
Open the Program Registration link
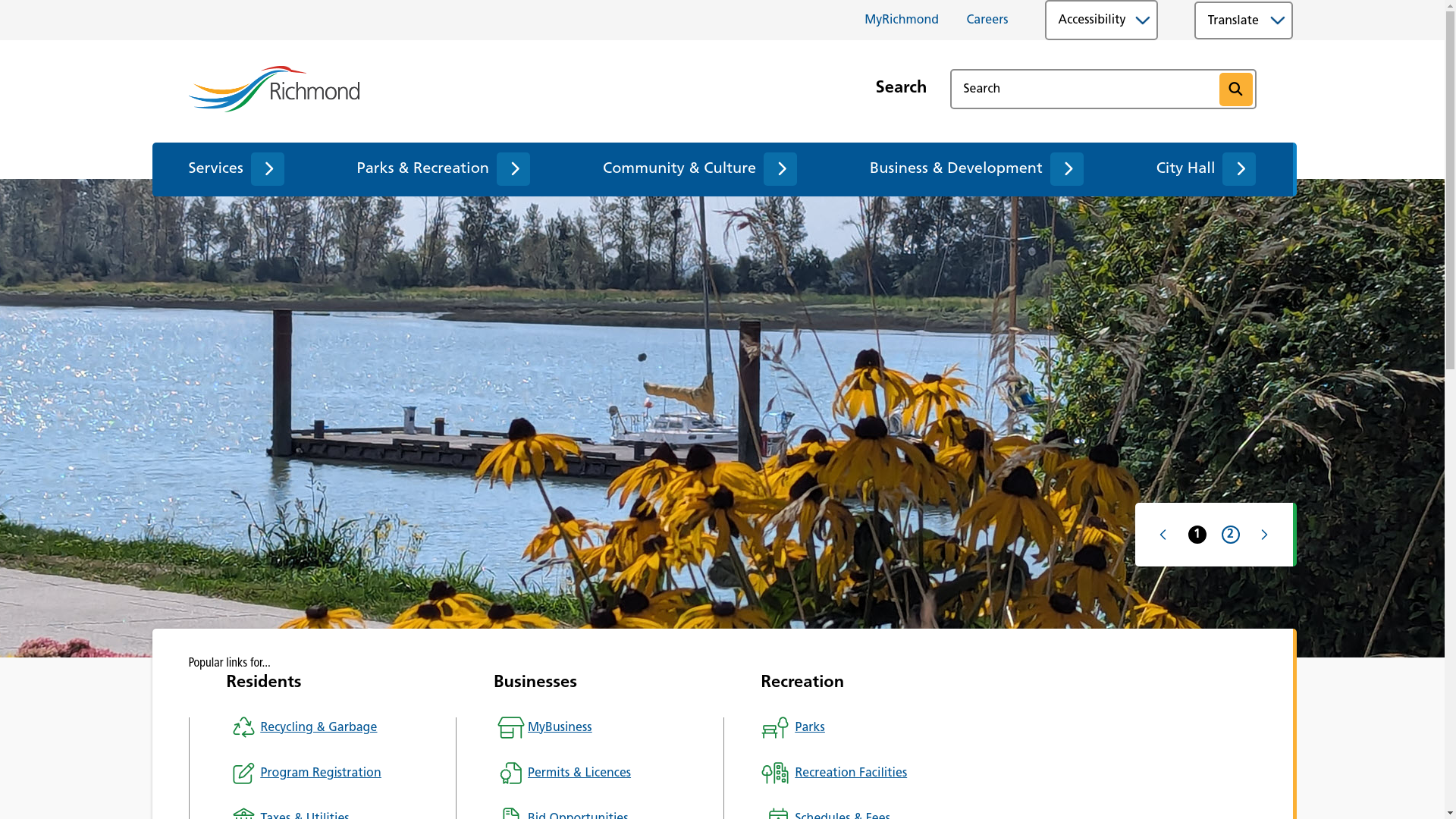320,773
